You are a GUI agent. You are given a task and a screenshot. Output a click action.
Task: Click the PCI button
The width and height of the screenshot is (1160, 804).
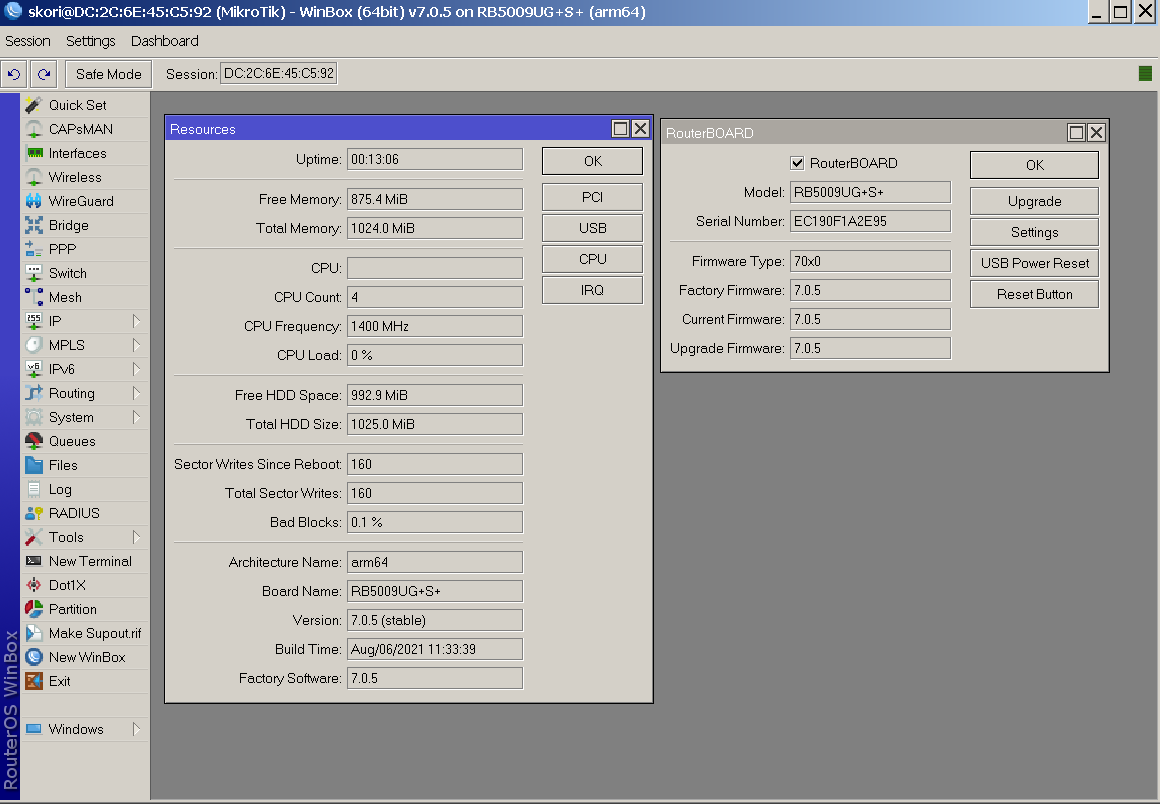(x=593, y=197)
